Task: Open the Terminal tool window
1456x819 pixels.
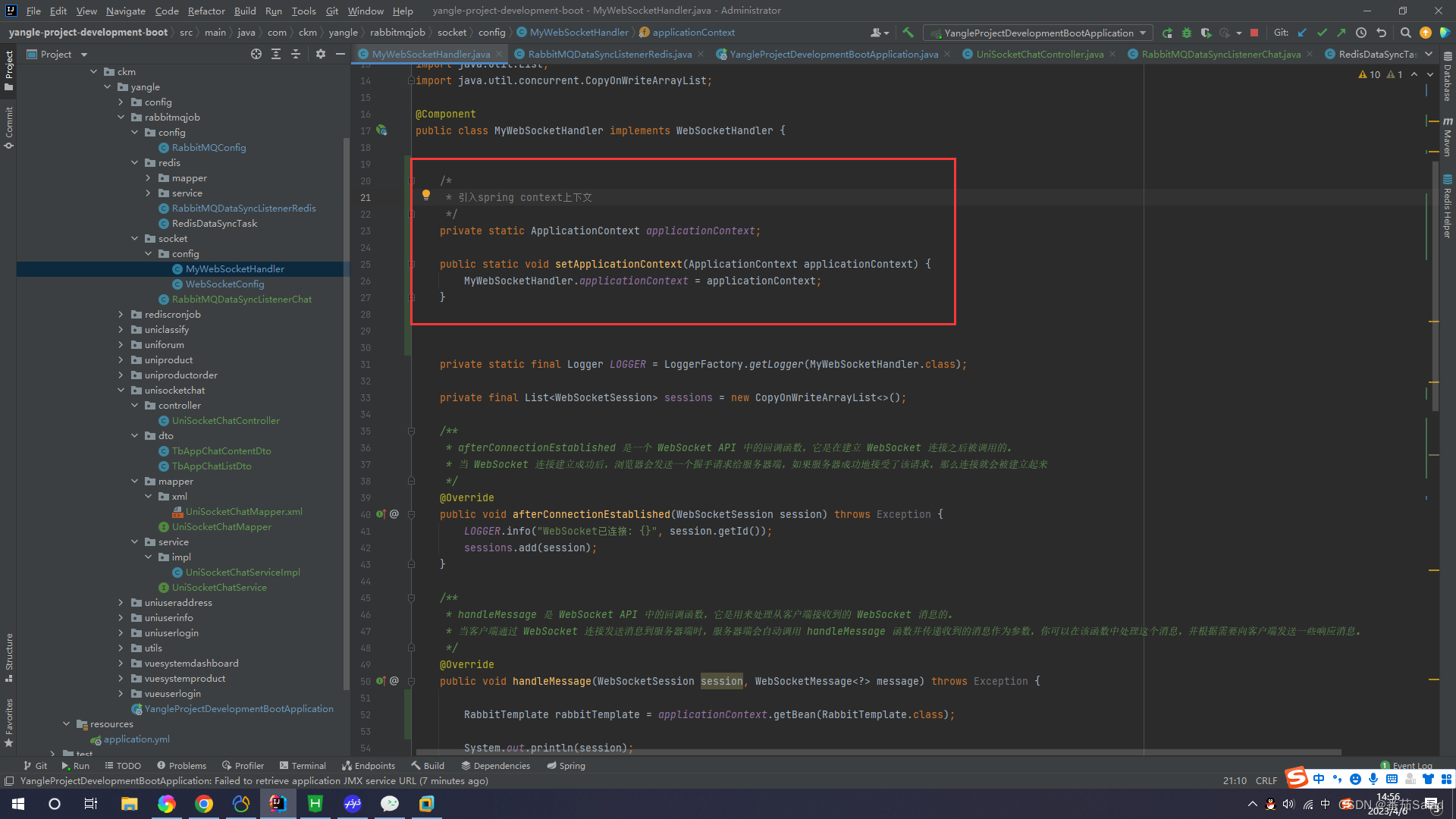Action: [x=303, y=765]
